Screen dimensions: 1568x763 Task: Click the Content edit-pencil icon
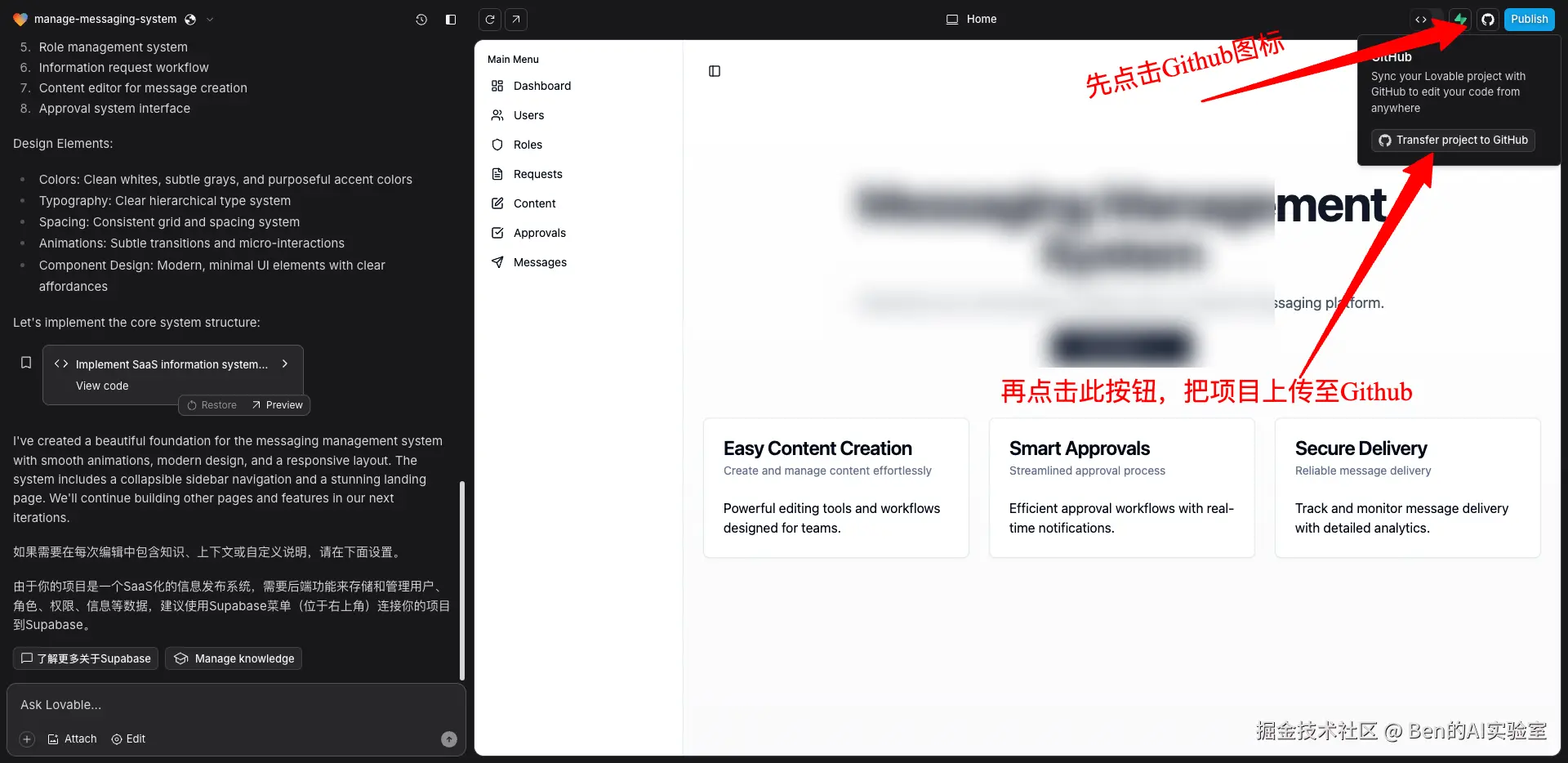tap(497, 203)
